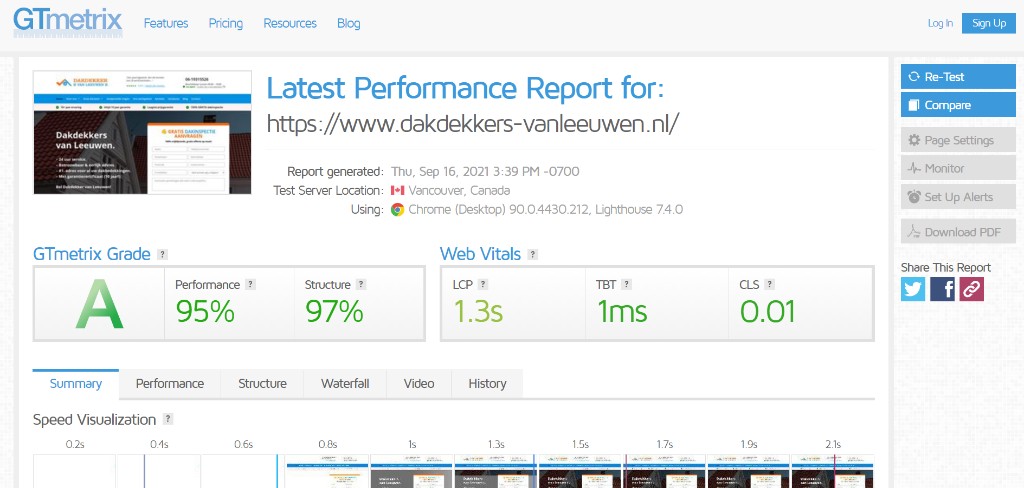The image size is (1024, 488).
Task: Click the Log In link
Action: tap(940, 24)
